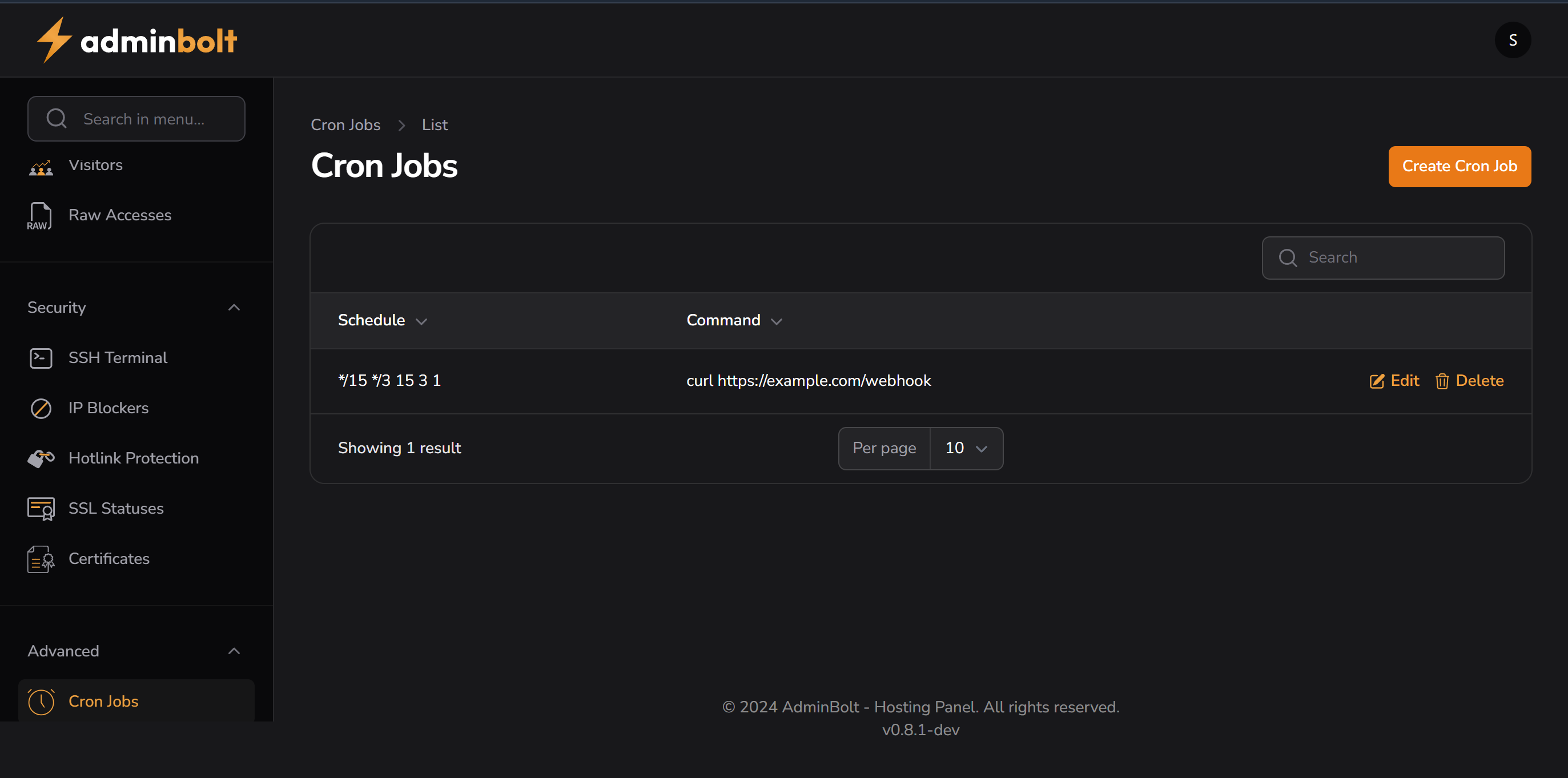The image size is (1568, 778).
Task: Click the AdminBolt lightning bolt logo
Action: (x=54, y=39)
